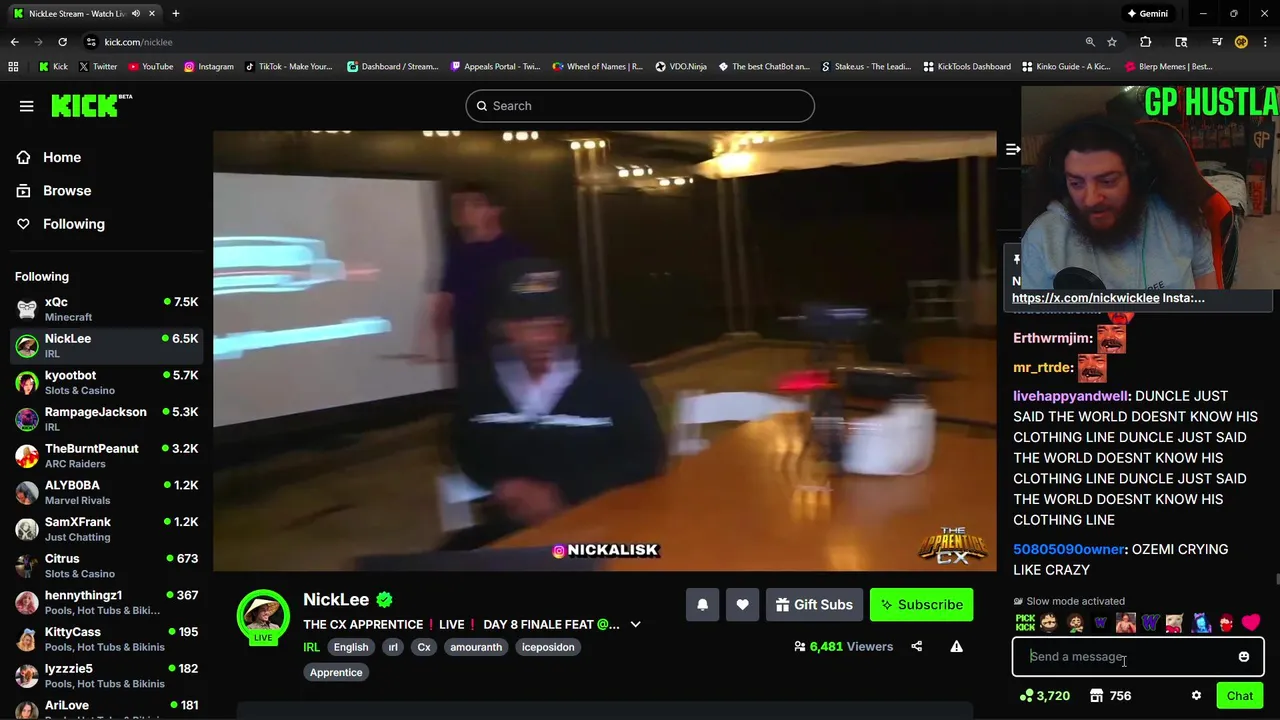
Task: Click the 50805090owner username in chat
Action: (1069, 549)
